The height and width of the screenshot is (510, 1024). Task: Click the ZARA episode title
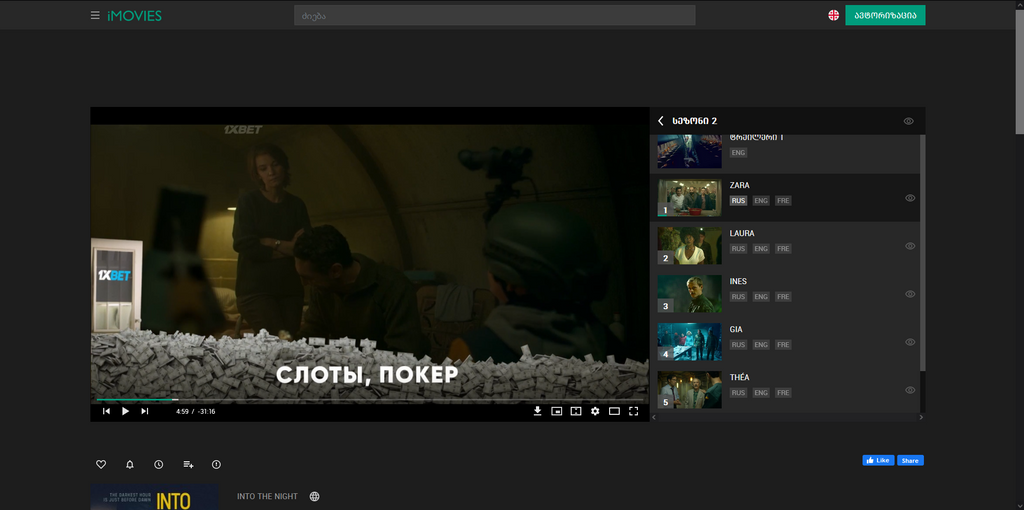click(x=739, y=185)
